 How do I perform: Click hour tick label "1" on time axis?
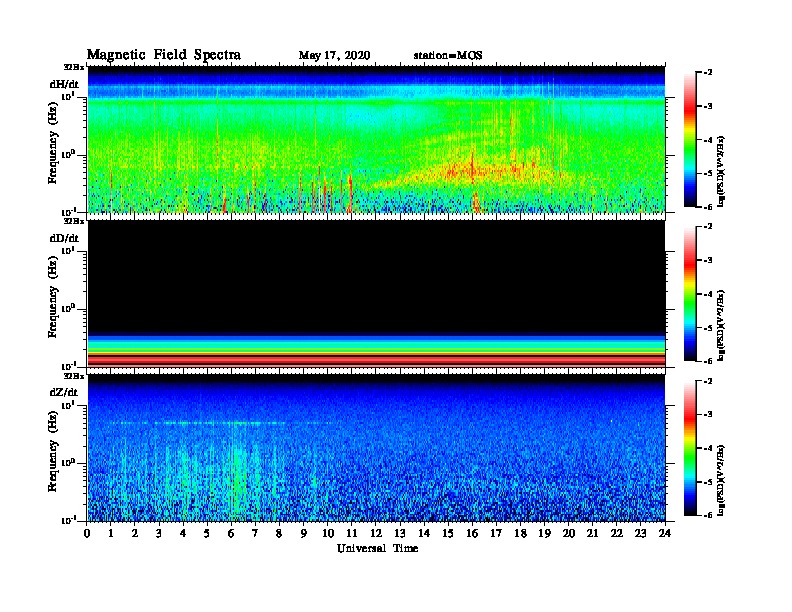111,533
